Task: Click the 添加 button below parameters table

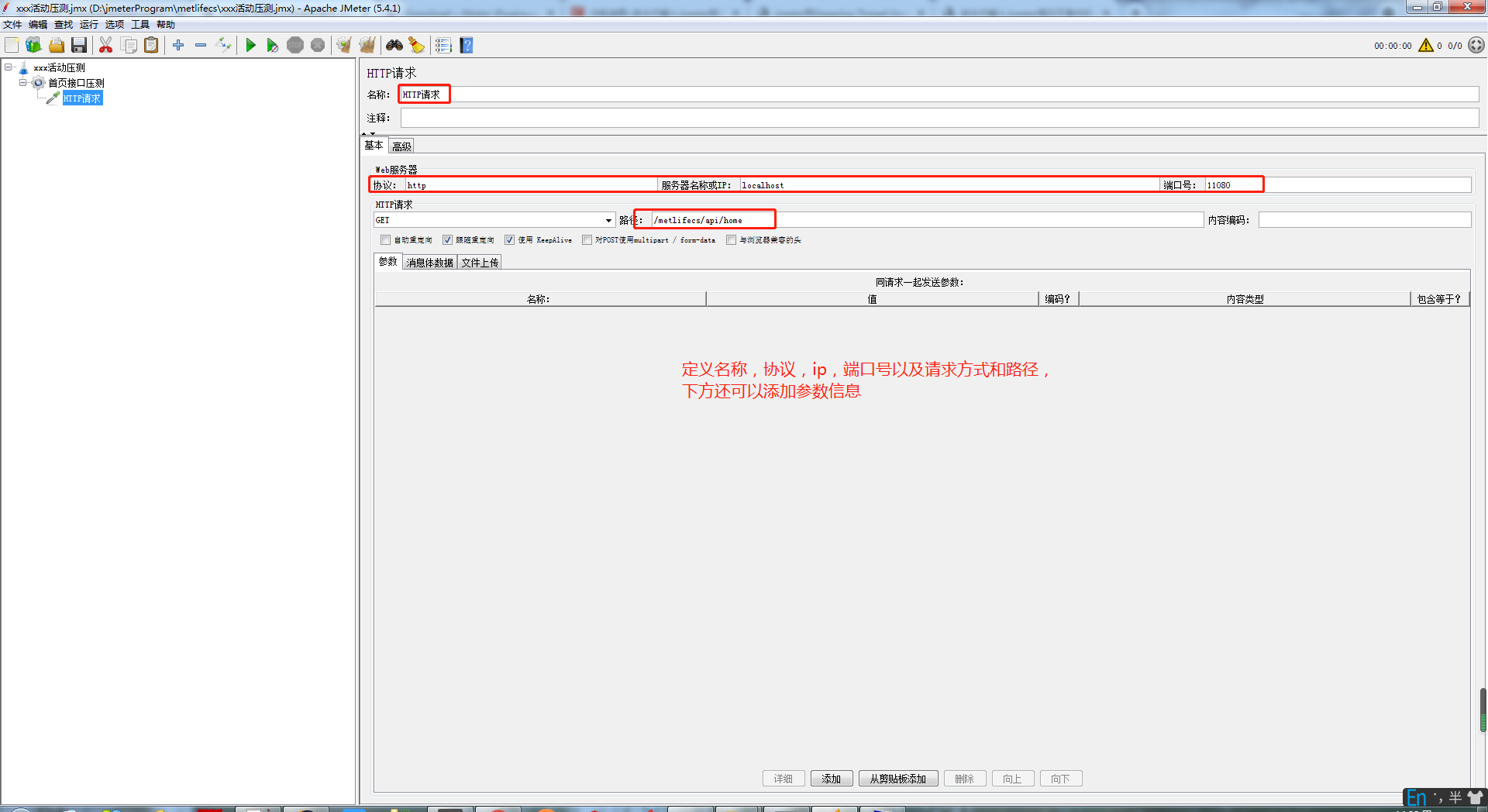Action: [x=831, y=779]
